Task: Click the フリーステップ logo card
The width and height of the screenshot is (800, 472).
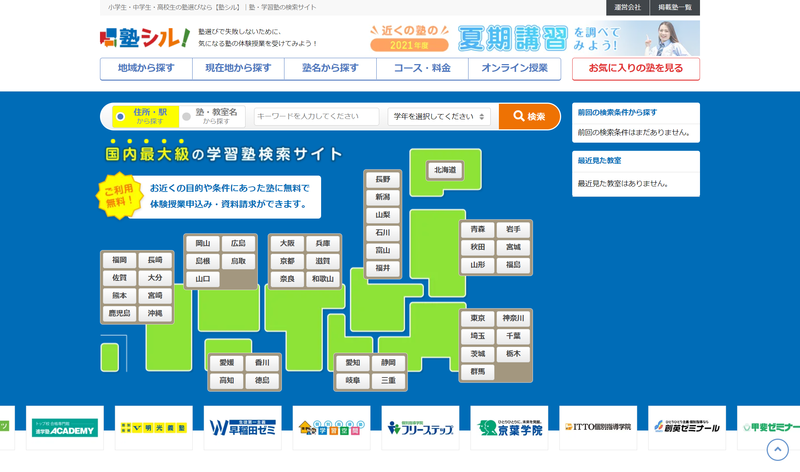Action: click(420, 428)
